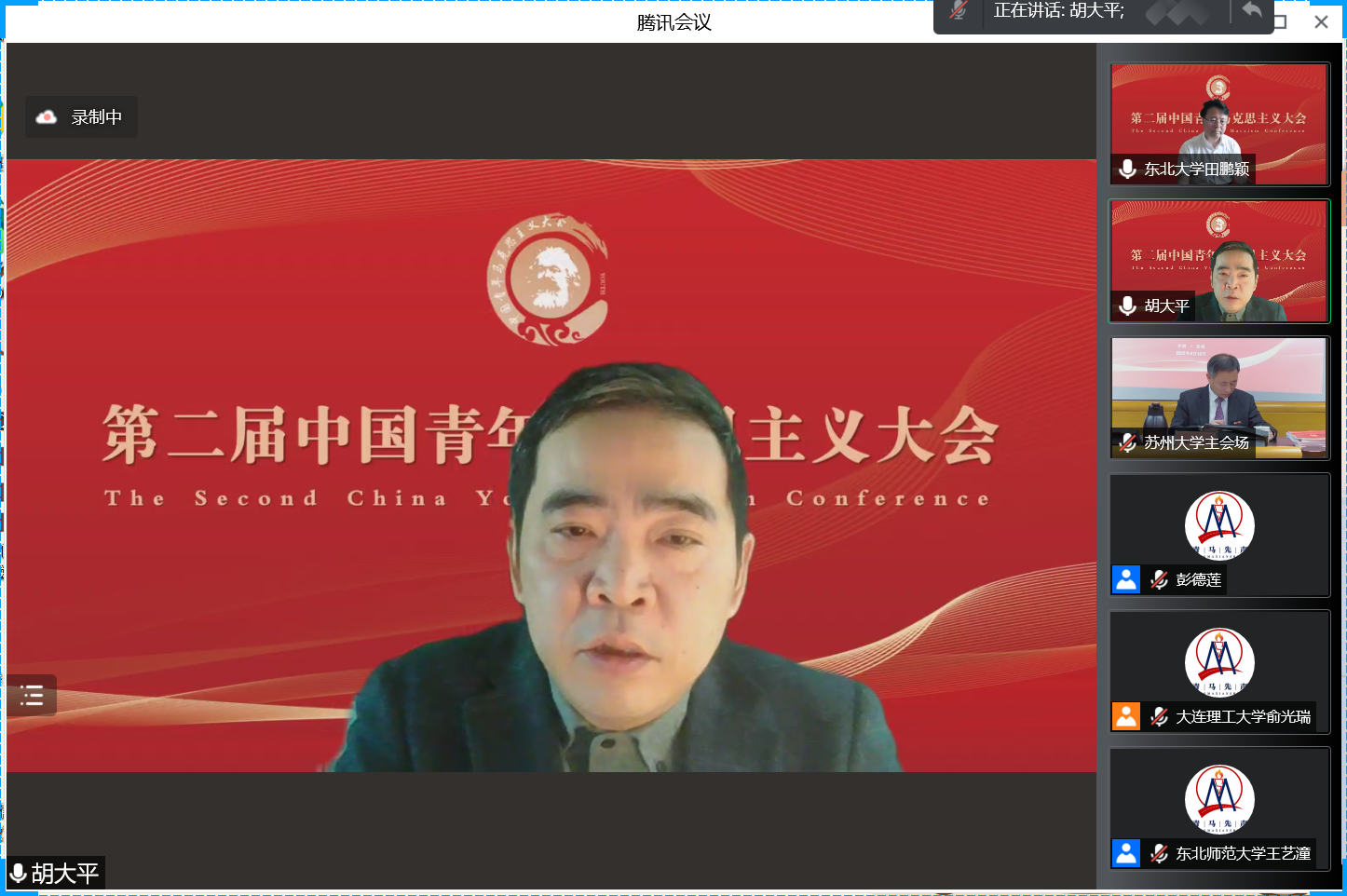The height and width of the screenshot is (896, 1347).
Task: Click the muted mic icon beside 苏州大学主会场
Action: (1127, 442)
